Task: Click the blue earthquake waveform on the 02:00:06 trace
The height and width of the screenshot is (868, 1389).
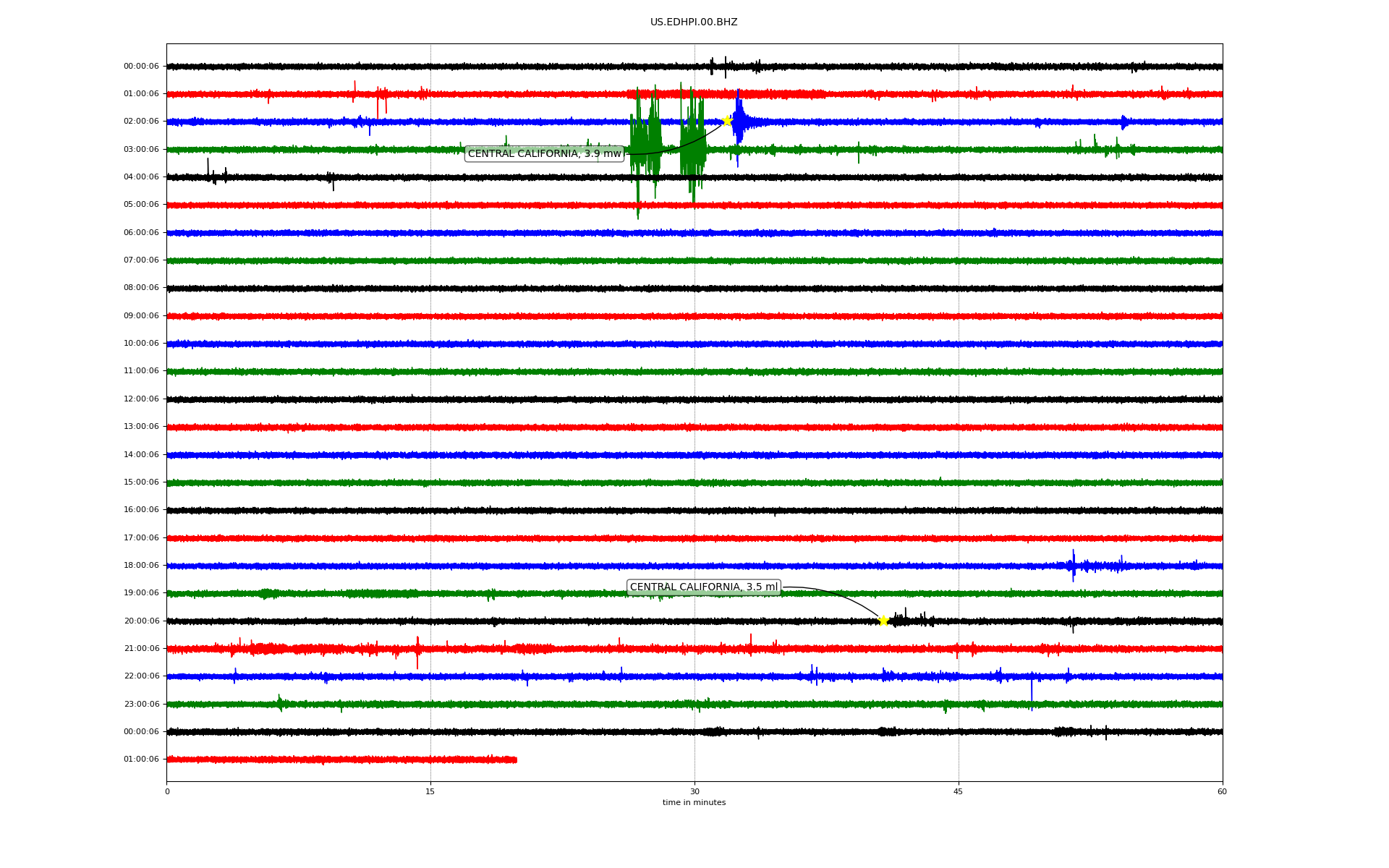Action: [x=740, y=122]
